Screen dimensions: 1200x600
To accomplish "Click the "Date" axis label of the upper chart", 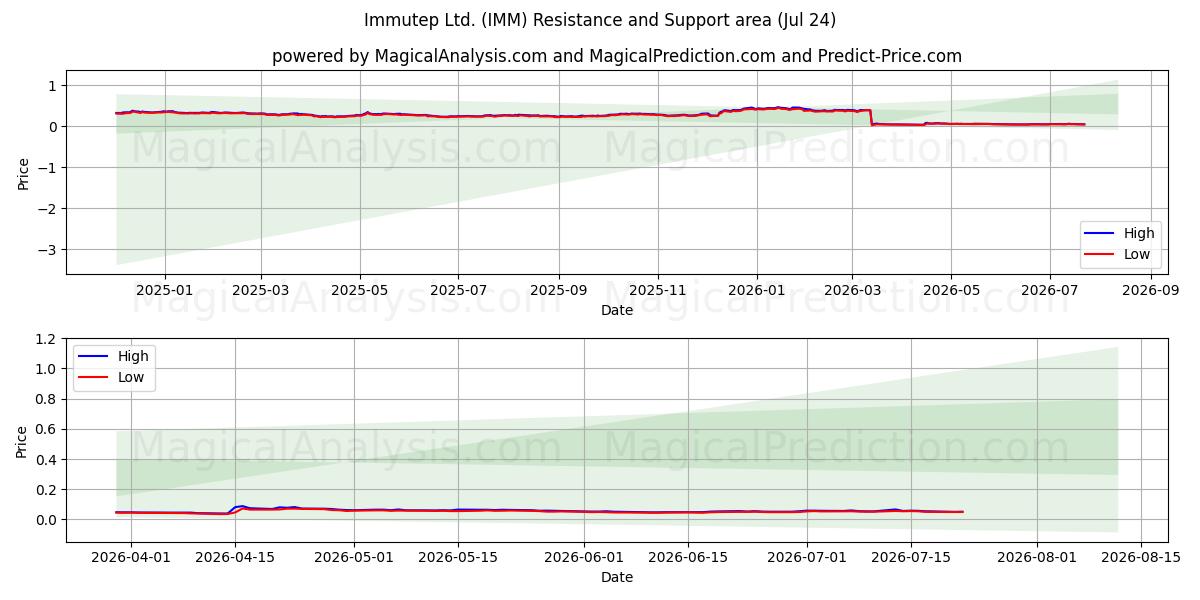I will (x=617, y=310).
